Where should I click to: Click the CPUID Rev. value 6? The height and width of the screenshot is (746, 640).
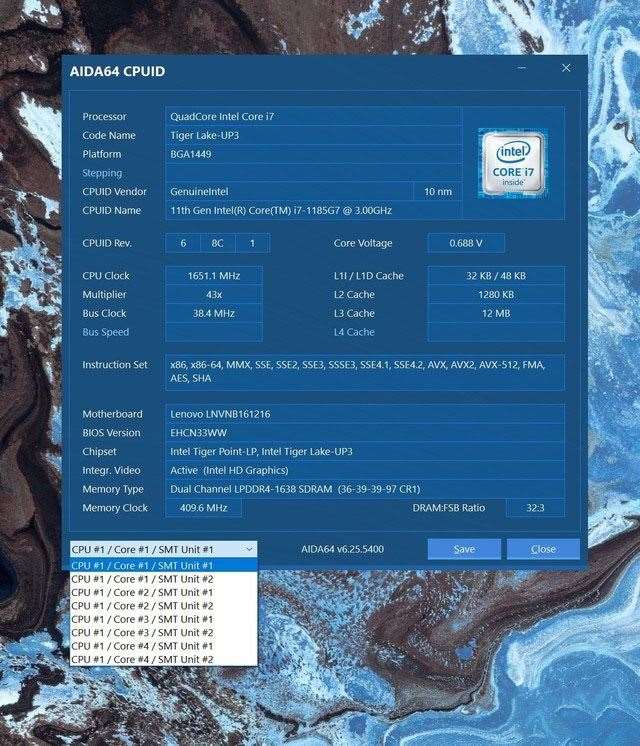183,243
